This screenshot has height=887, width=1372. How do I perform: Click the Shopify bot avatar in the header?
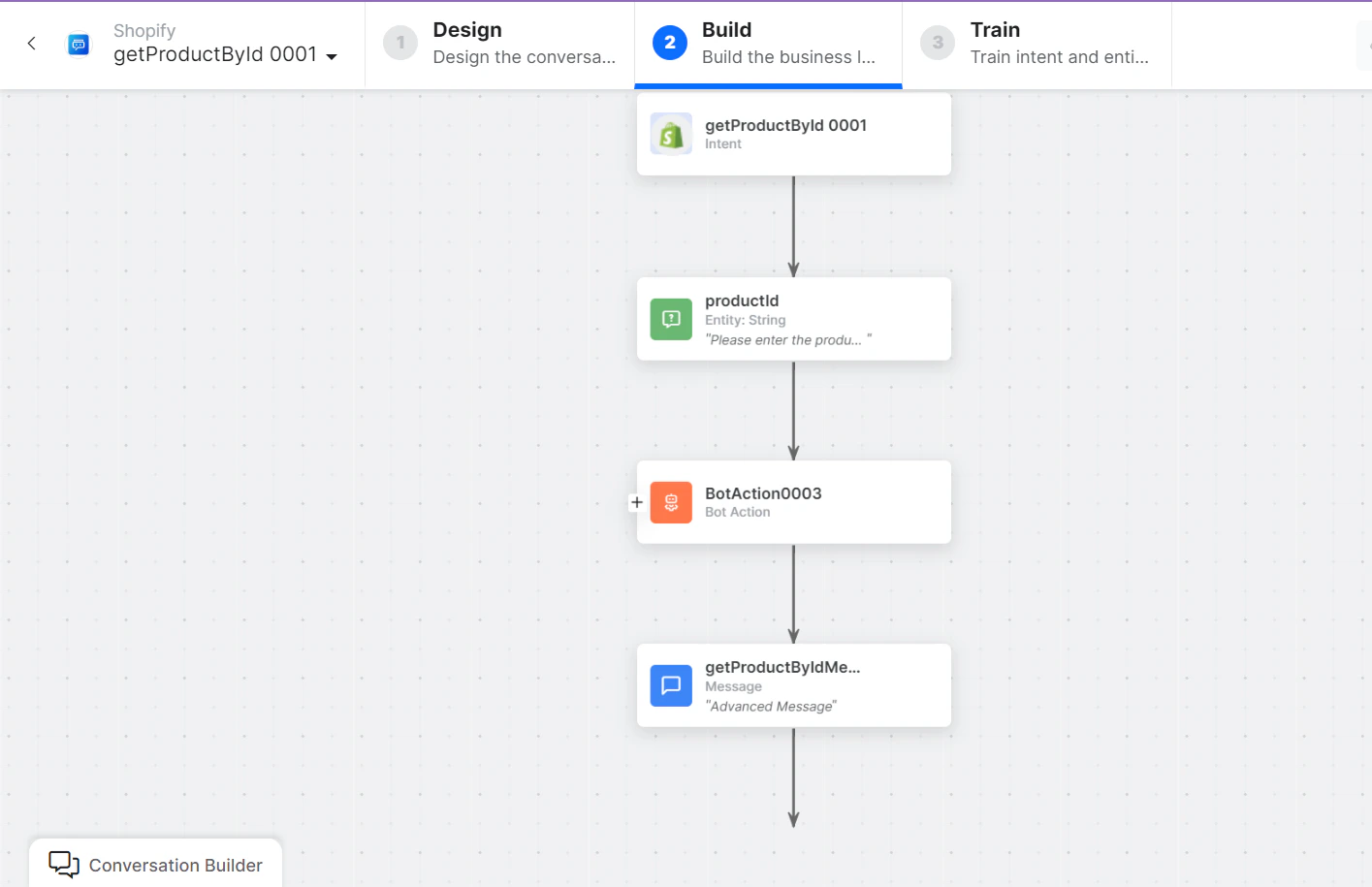pos(79,43)
